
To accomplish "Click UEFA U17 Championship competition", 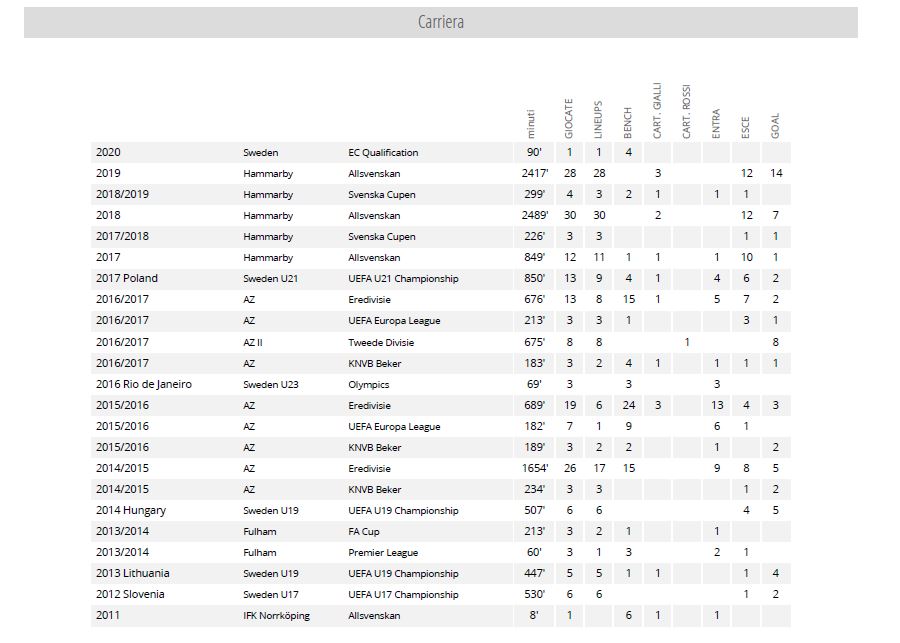I will coord(403,595).
